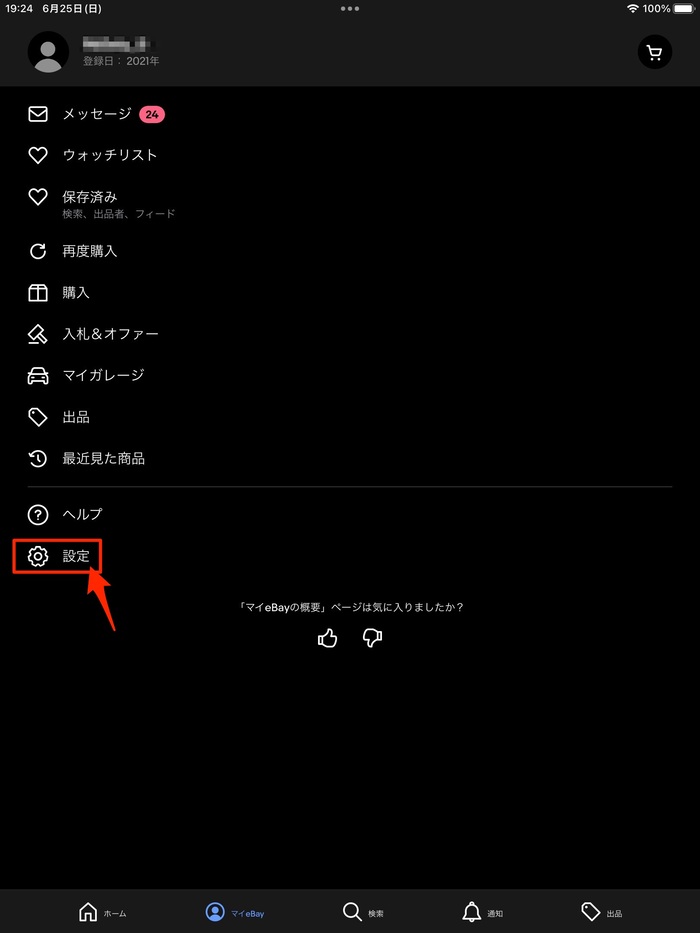Click the thumbs up feedback icon
This screenshot has width=700, height=933.
point(327,638)
